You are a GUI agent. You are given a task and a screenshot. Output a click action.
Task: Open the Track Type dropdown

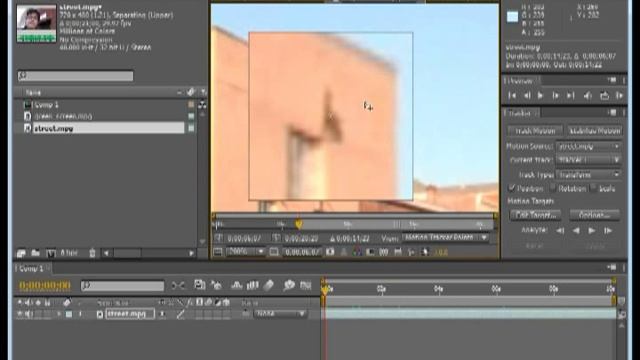click(x=589, y=175)
